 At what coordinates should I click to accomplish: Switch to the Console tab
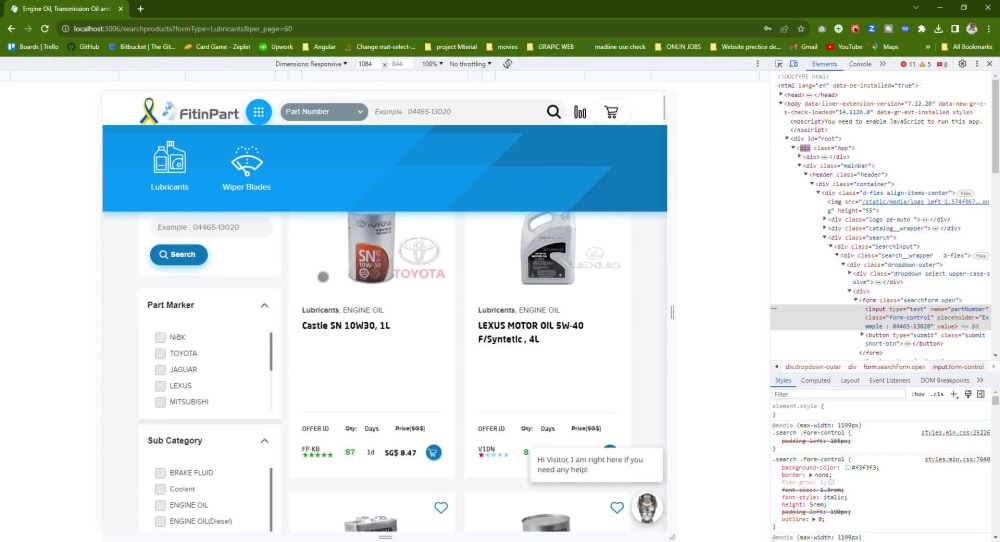[859, 64]
